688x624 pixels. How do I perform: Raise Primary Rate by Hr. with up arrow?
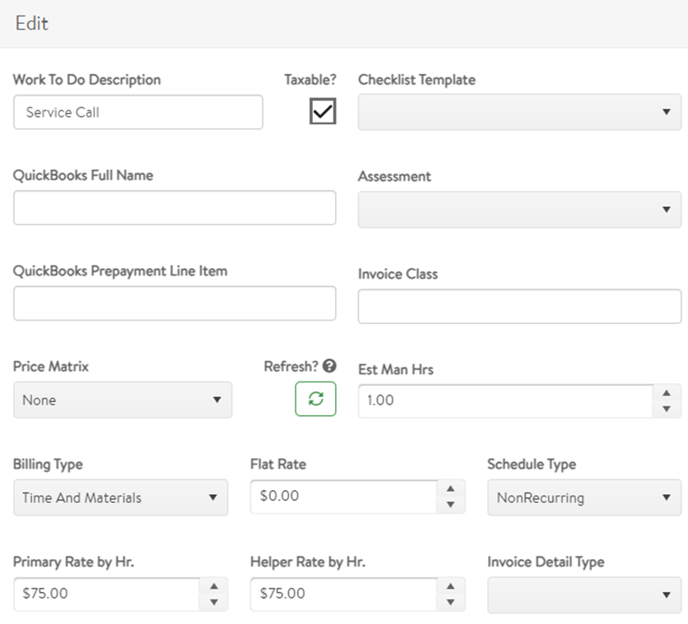coord(213,586)
